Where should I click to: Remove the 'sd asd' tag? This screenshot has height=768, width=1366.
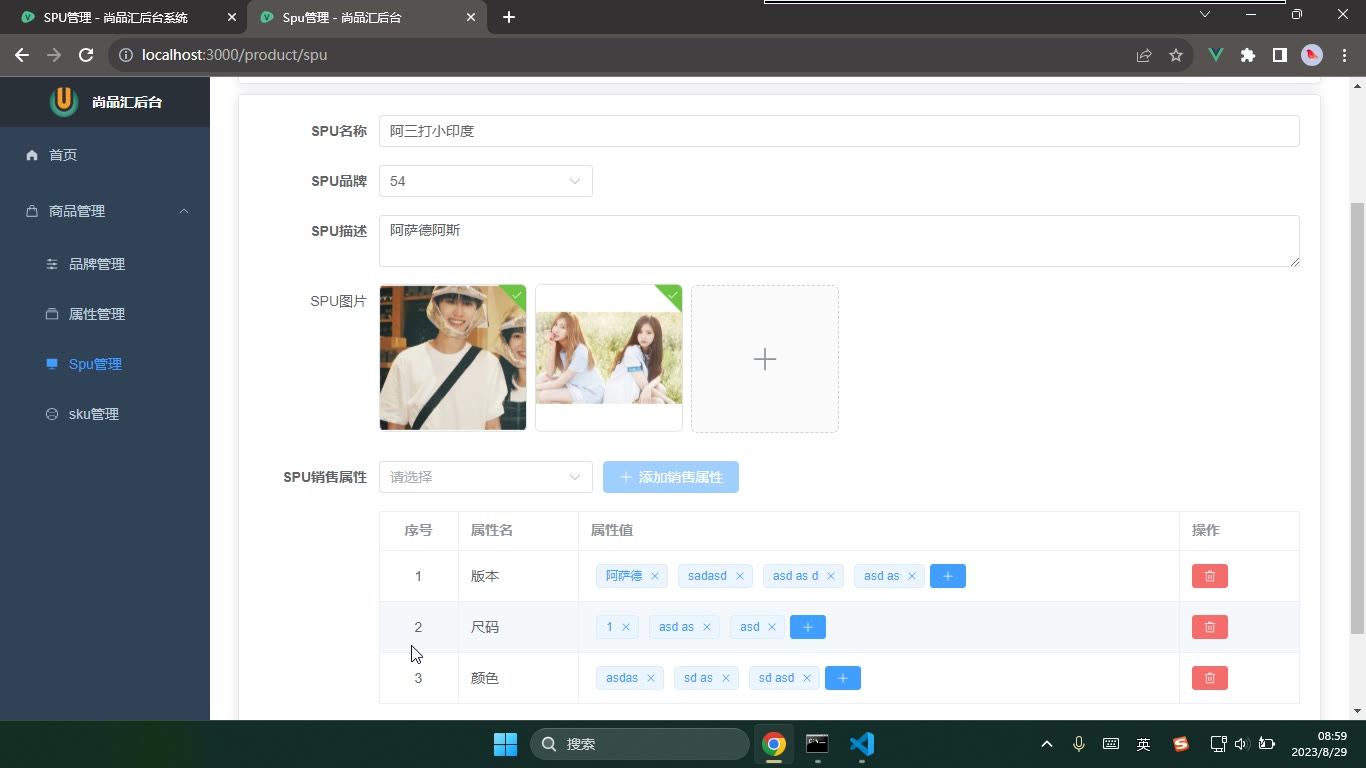[x=807, y=678]
